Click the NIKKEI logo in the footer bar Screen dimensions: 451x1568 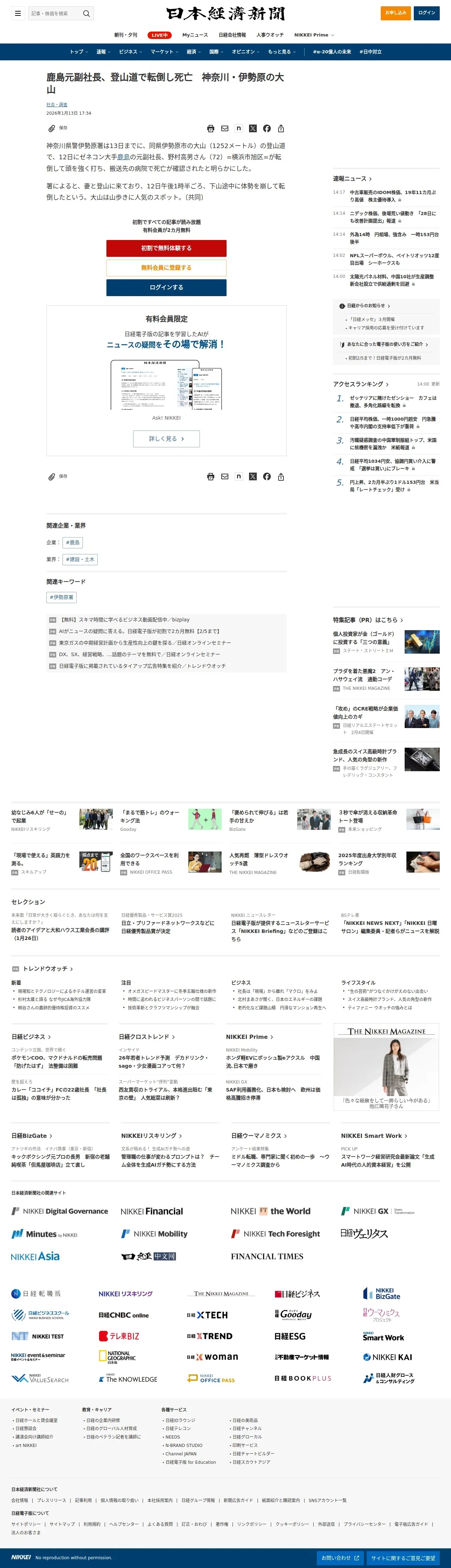[x=21, y=1557]
